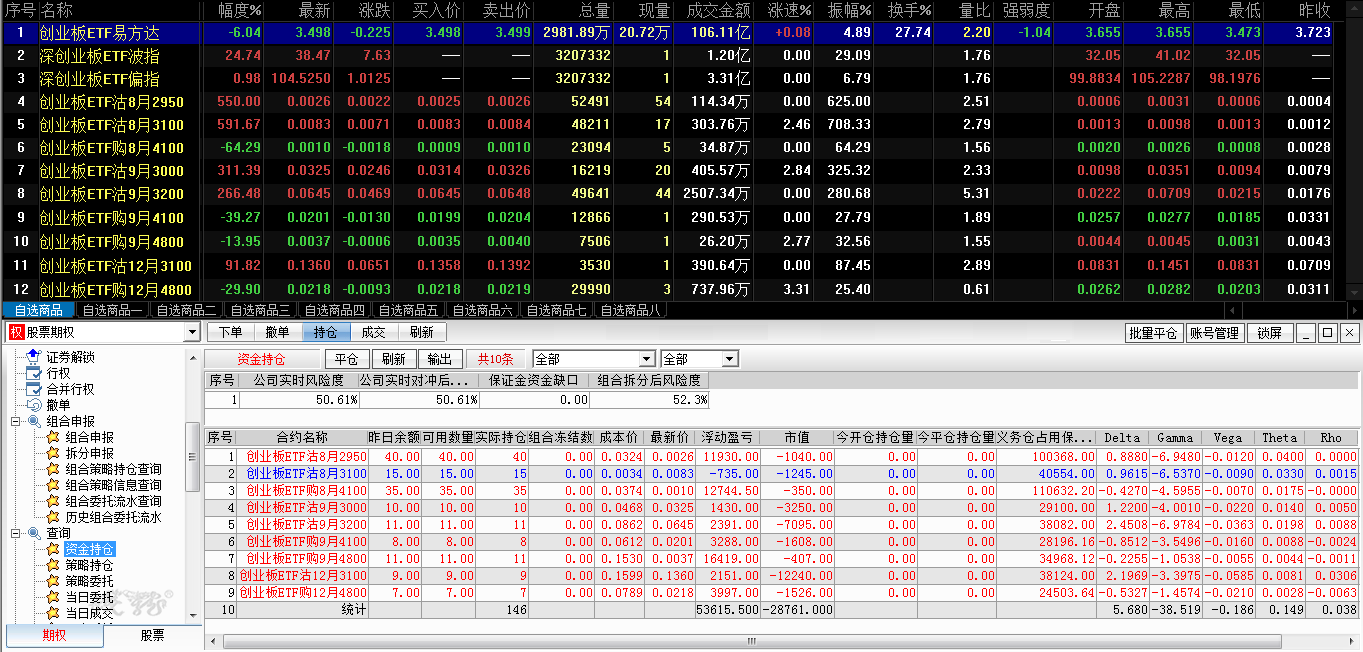Click star icon beside 策略持仓
Image resolution: width=1363 pixels, height=652 pixels.
click(53, 565)
